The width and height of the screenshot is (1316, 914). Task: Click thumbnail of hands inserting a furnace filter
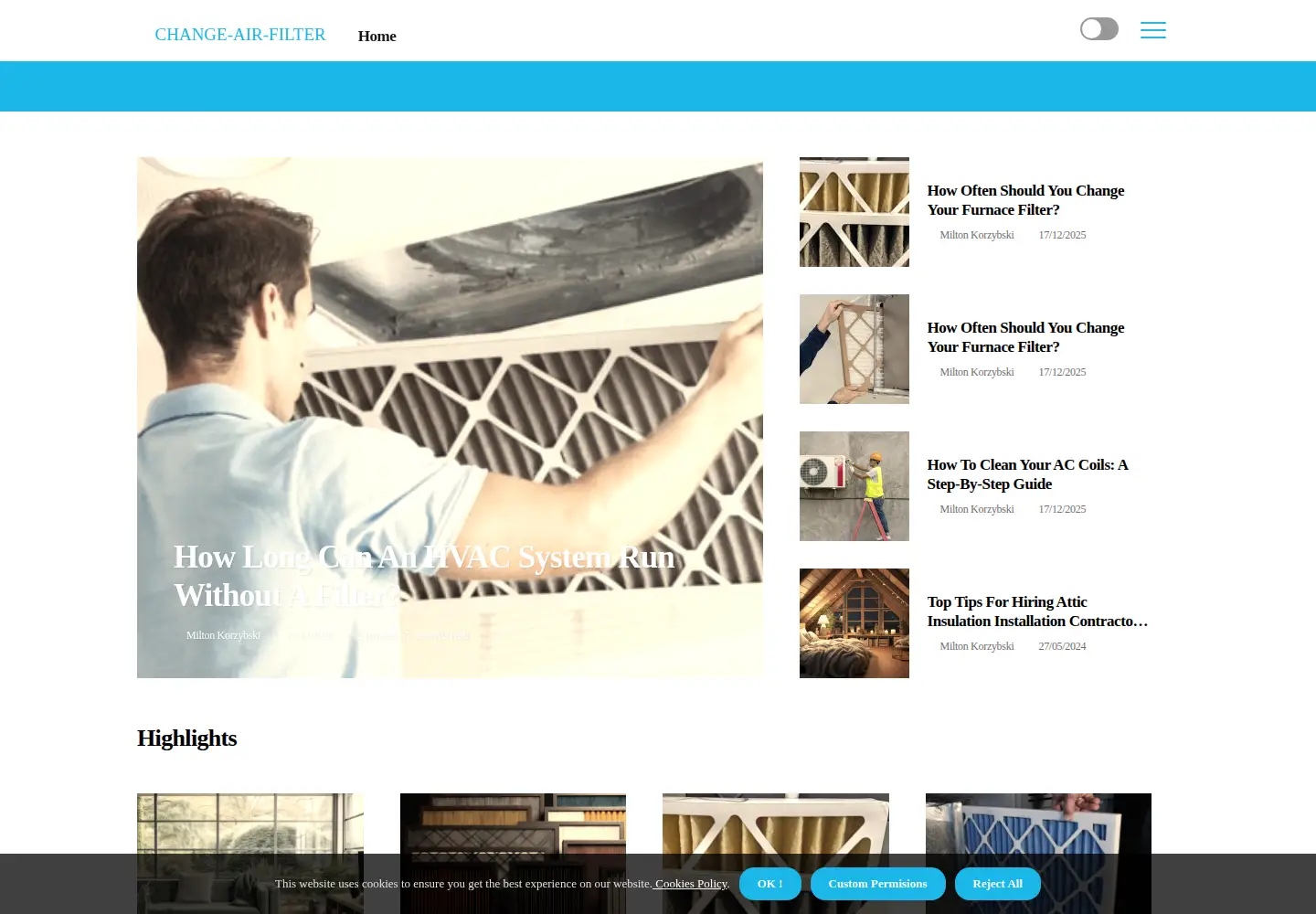854,349
